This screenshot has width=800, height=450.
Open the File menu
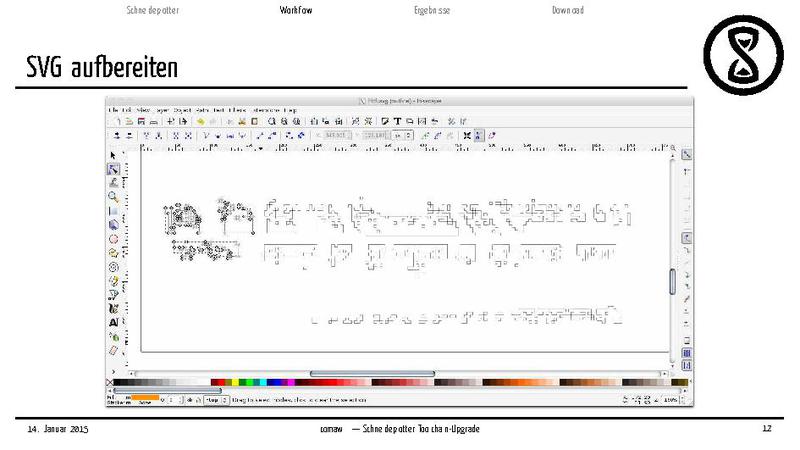113,110
